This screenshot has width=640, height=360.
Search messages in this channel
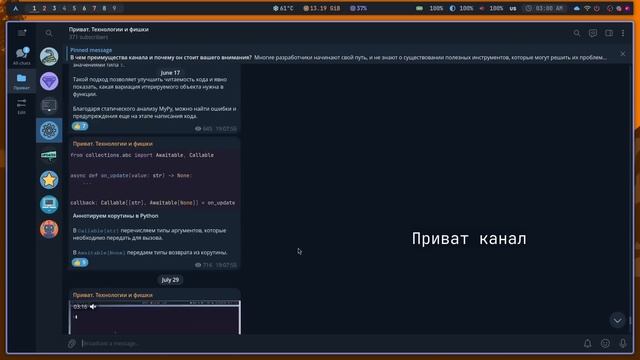(x=577, y=33)
